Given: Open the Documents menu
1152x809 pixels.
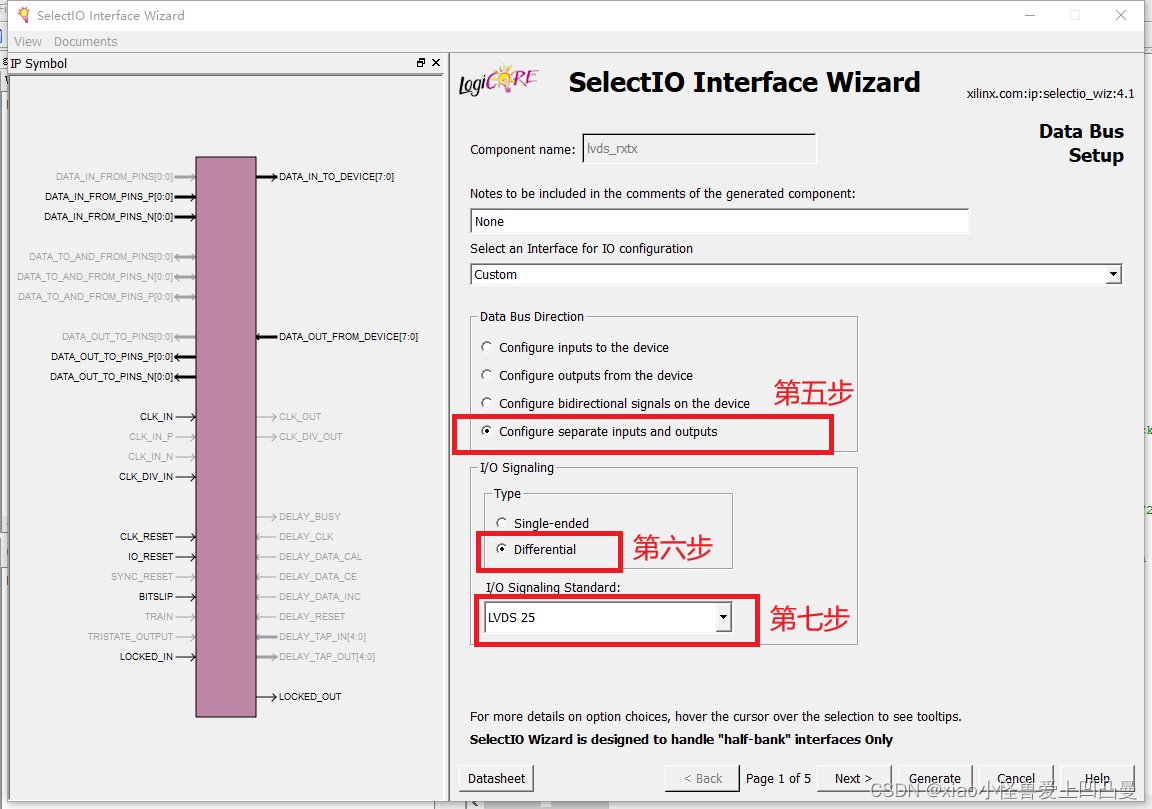Looking at the screenshot, I should [85, 41].
